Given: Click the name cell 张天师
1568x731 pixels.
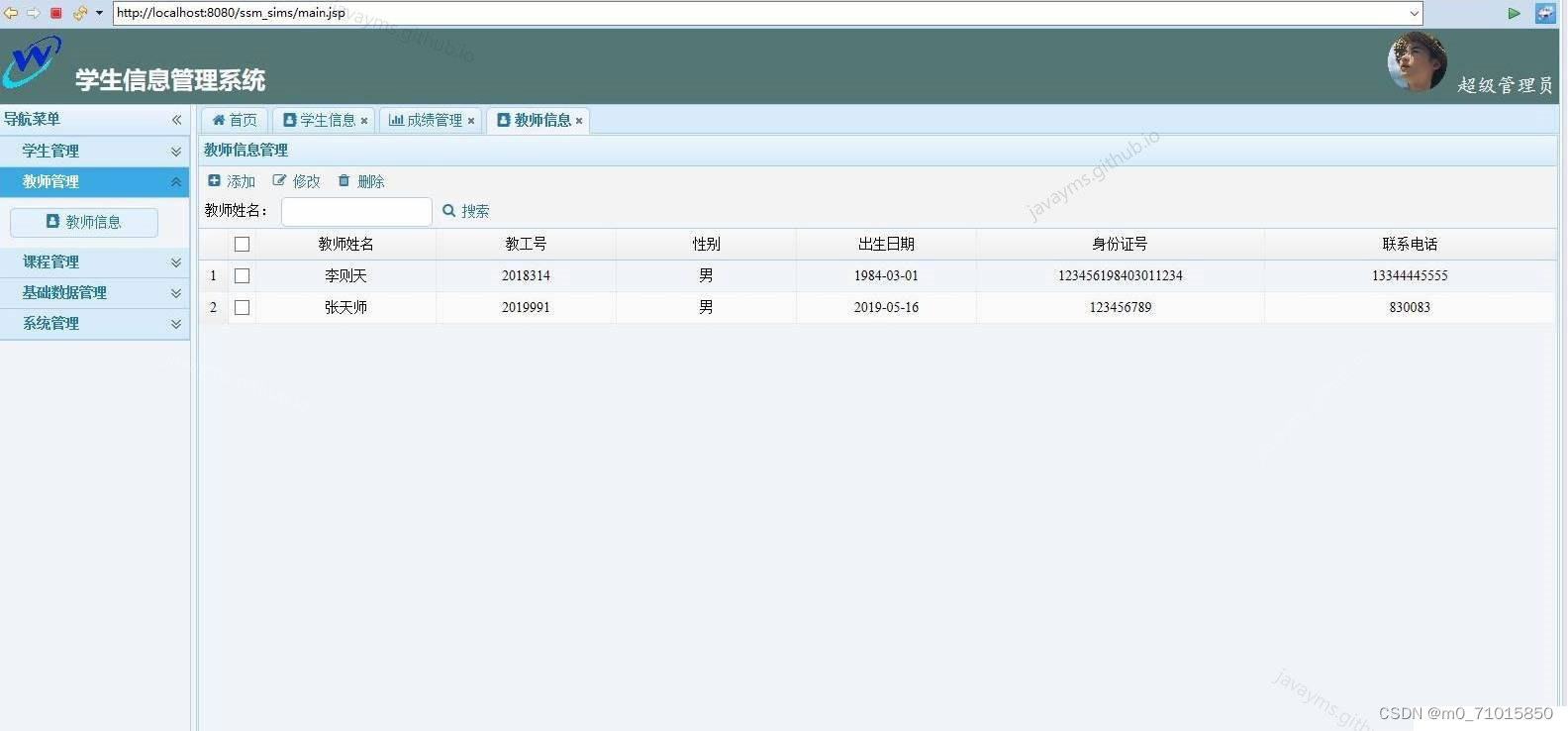Looking at the screenshot, I should coord(345,307).
